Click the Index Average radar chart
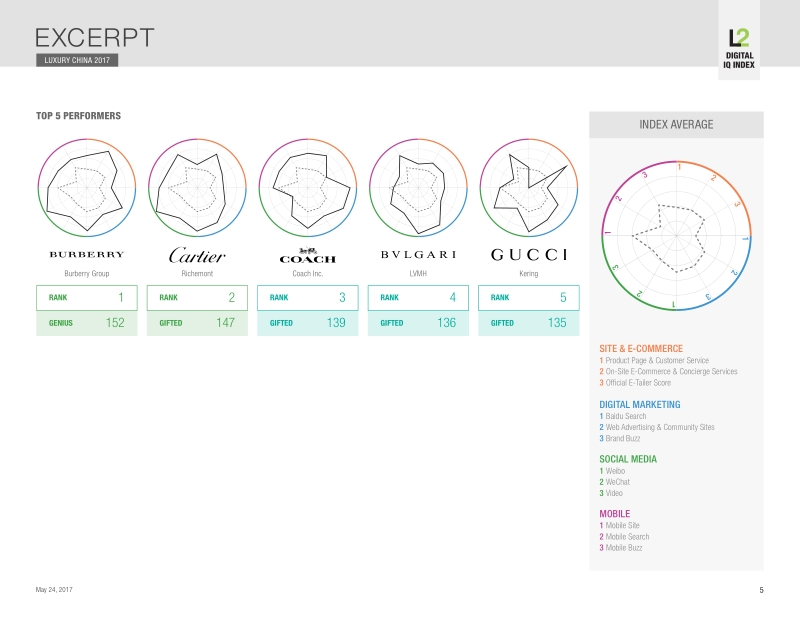 pyautogui.click(x=676, y=235)
